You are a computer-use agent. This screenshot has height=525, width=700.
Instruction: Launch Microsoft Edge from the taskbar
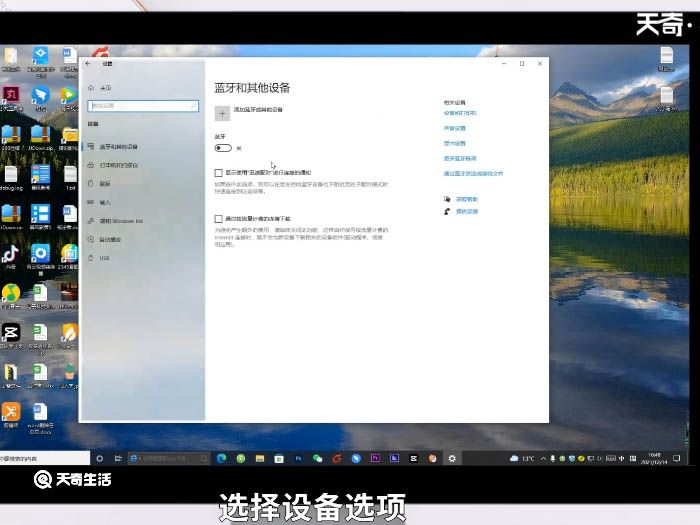coord(221,458)
